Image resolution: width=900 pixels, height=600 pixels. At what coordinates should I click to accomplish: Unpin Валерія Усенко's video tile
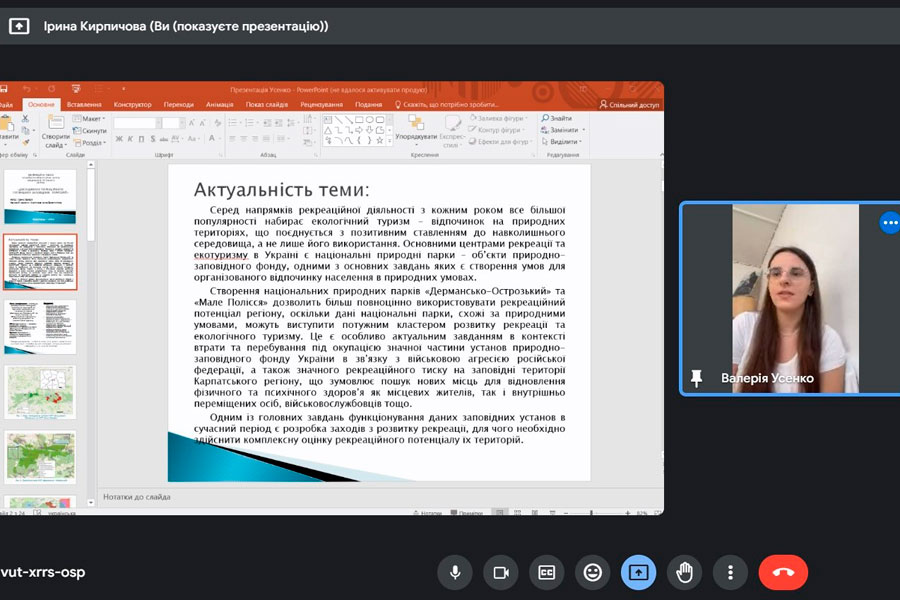(x=696, y=378)
